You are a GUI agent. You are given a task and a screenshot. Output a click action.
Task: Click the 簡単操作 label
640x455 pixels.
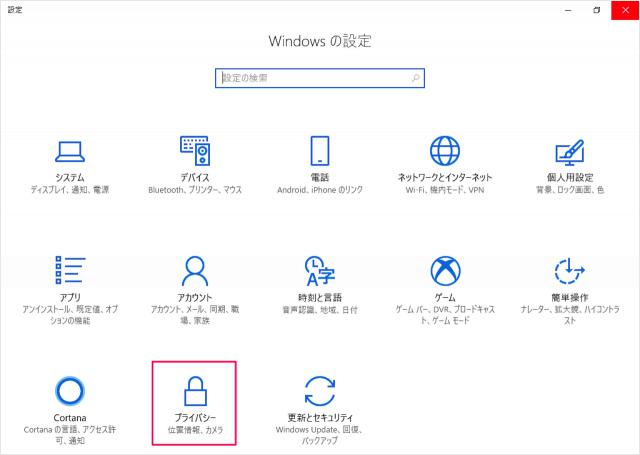pyautogui.click(x=570, y=297)
